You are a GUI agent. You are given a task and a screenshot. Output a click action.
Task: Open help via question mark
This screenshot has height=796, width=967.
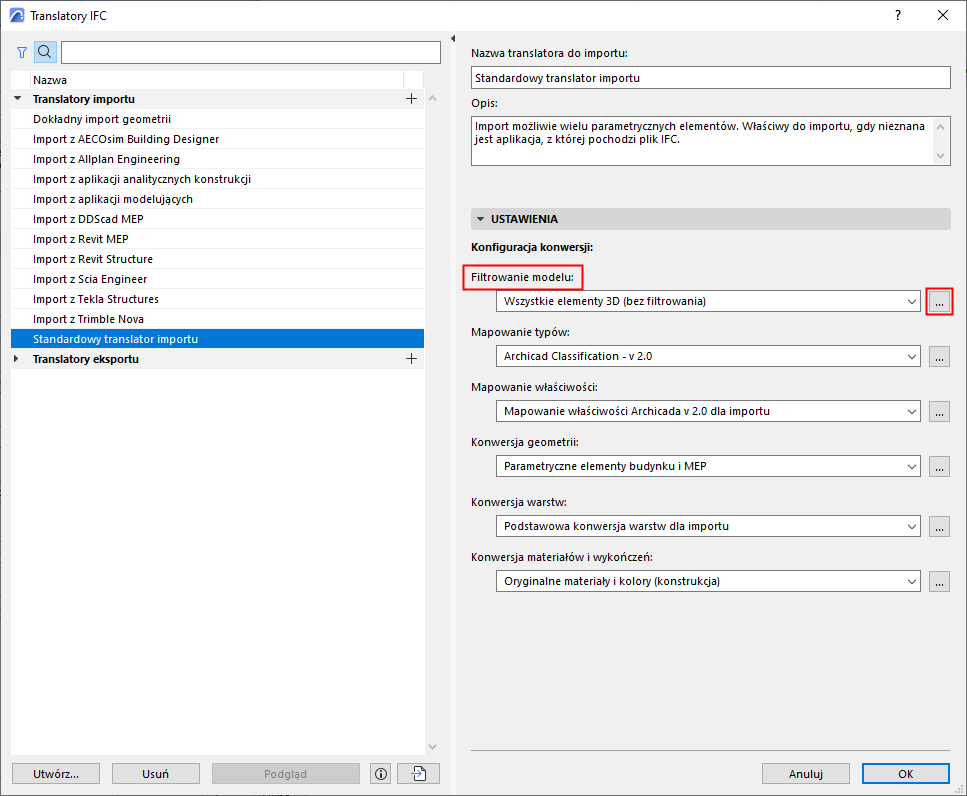click(898, 15)
